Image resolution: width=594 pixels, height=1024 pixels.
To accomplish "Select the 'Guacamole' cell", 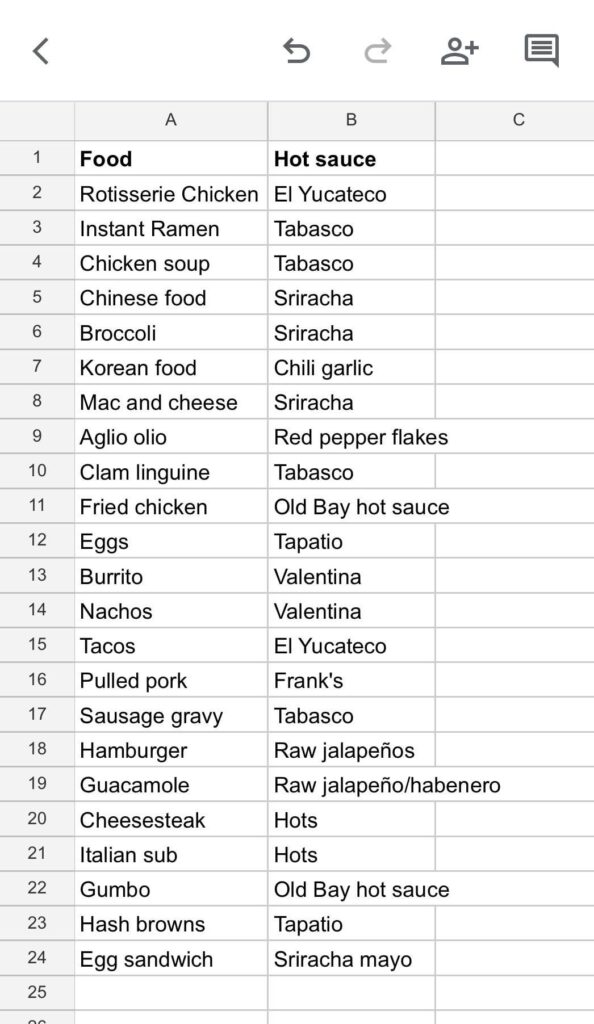I will pyautogui.click(x=170, y=785).
